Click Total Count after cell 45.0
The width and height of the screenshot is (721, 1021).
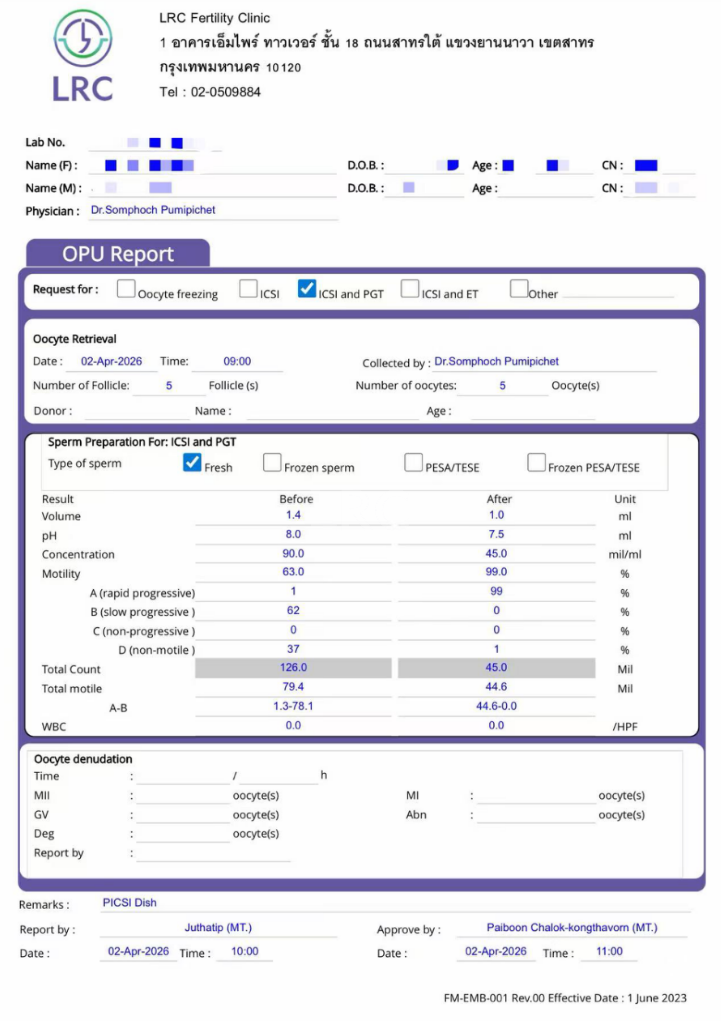coord(496,668)
